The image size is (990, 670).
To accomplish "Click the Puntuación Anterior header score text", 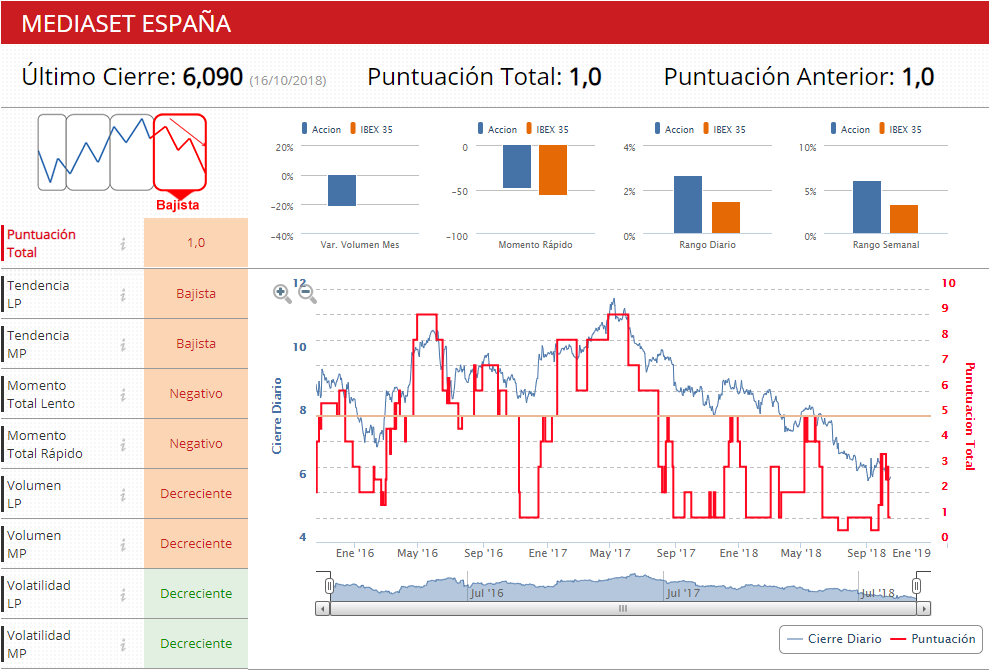I will [x=799, y=77].
